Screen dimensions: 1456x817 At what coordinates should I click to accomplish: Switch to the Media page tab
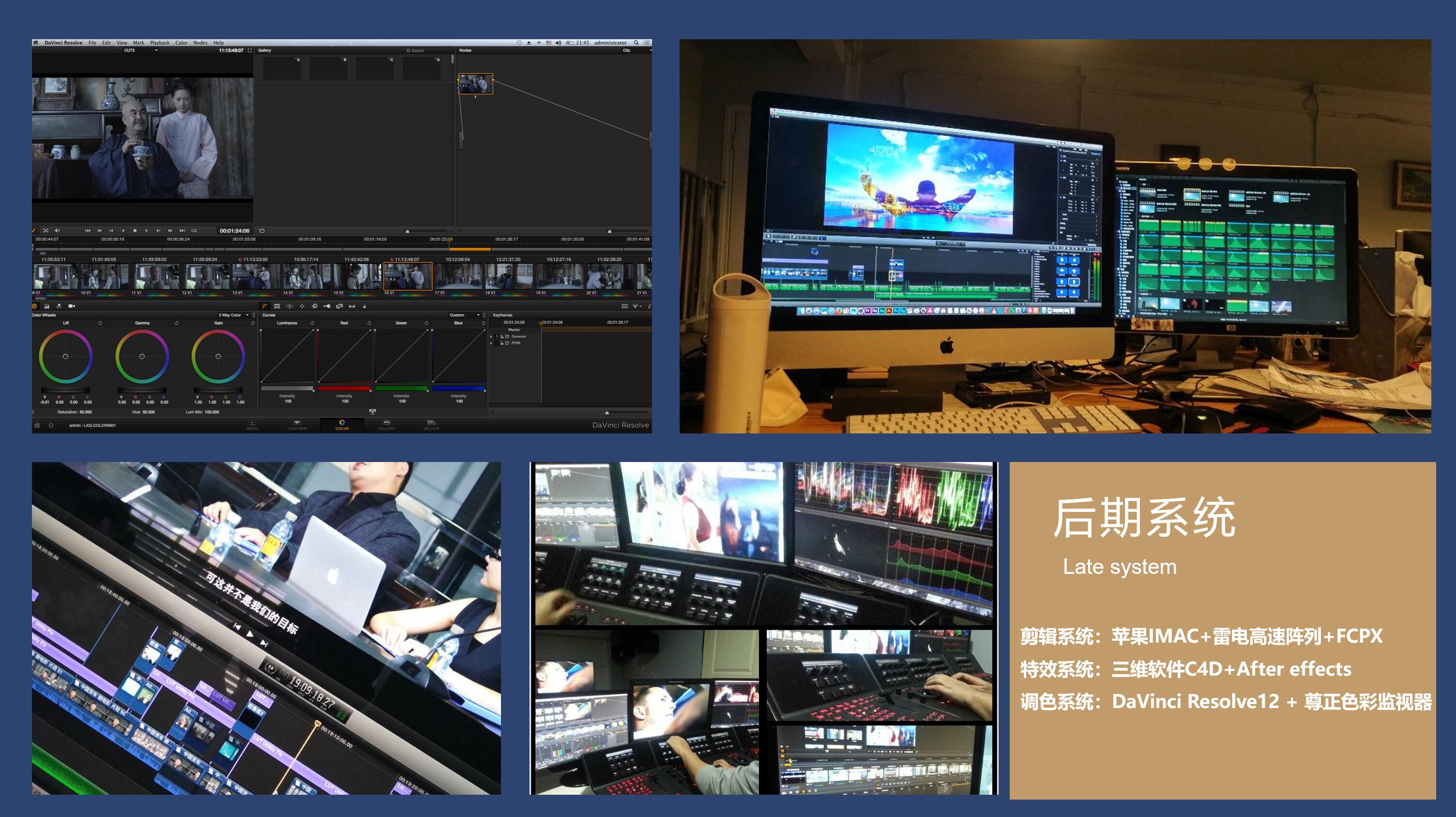coord(252,425)
